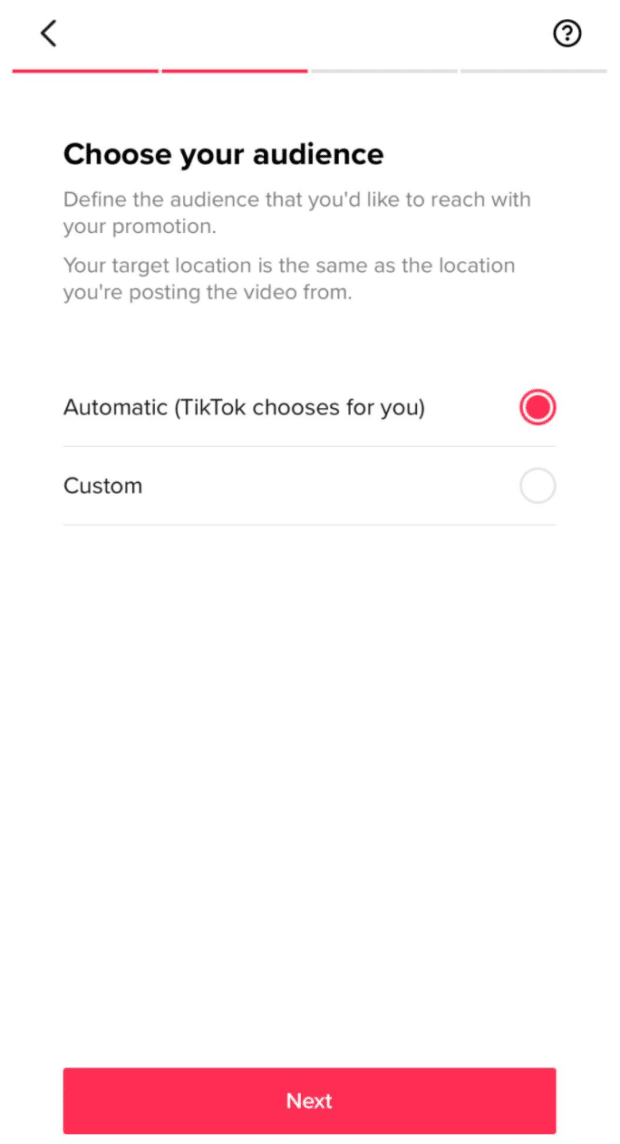
Task: Select the Automatic audience radio button
Action: click(x=538, y=407)
